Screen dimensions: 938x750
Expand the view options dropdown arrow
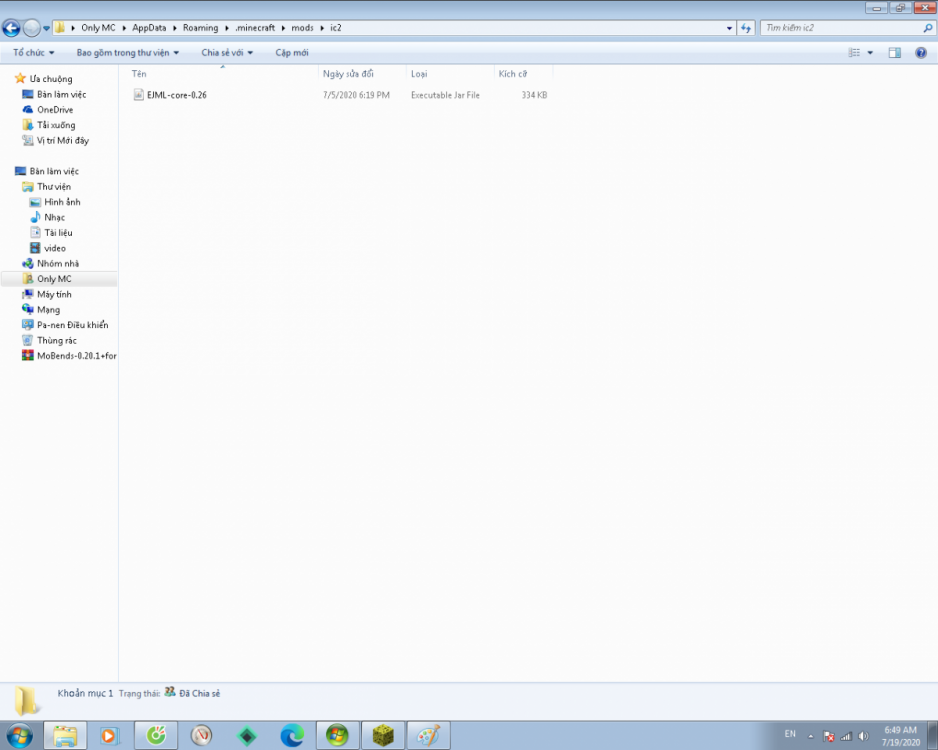point(870,53)
